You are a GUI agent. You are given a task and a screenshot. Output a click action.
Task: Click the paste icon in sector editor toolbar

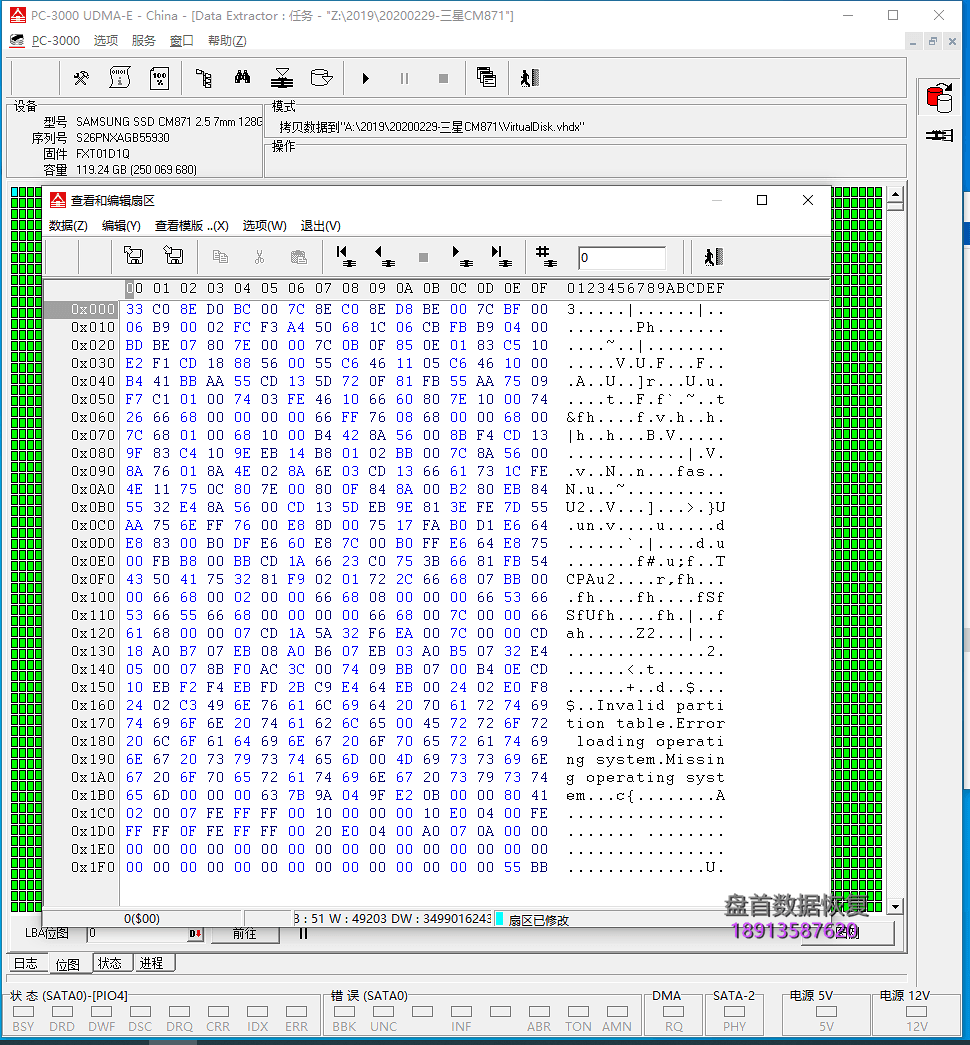click(299, 257)
